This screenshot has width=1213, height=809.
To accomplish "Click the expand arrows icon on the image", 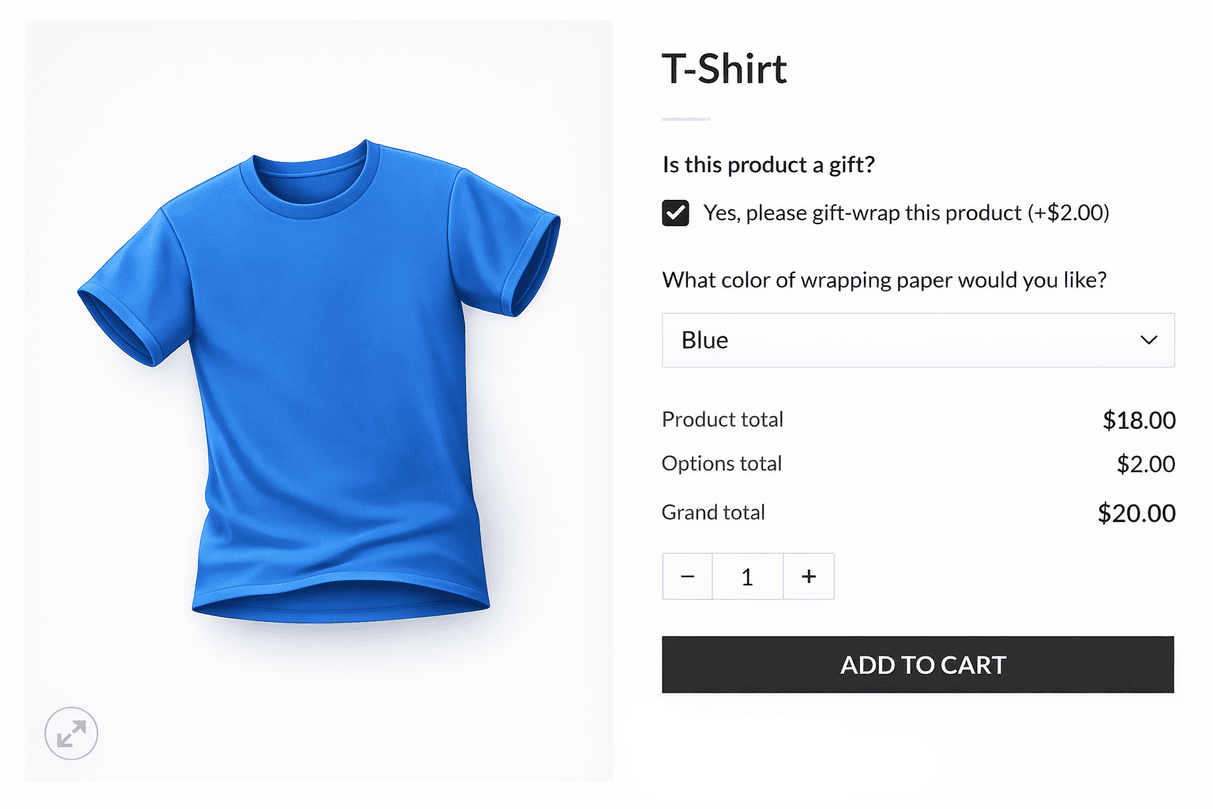I will pyautogui.click(x=70, y=733).
